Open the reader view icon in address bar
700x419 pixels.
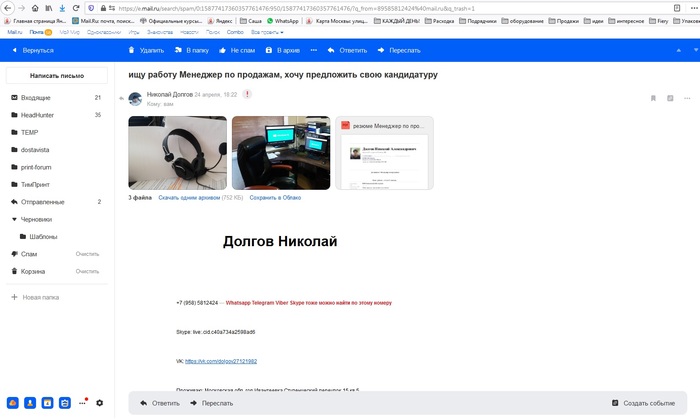coord(677,8)
